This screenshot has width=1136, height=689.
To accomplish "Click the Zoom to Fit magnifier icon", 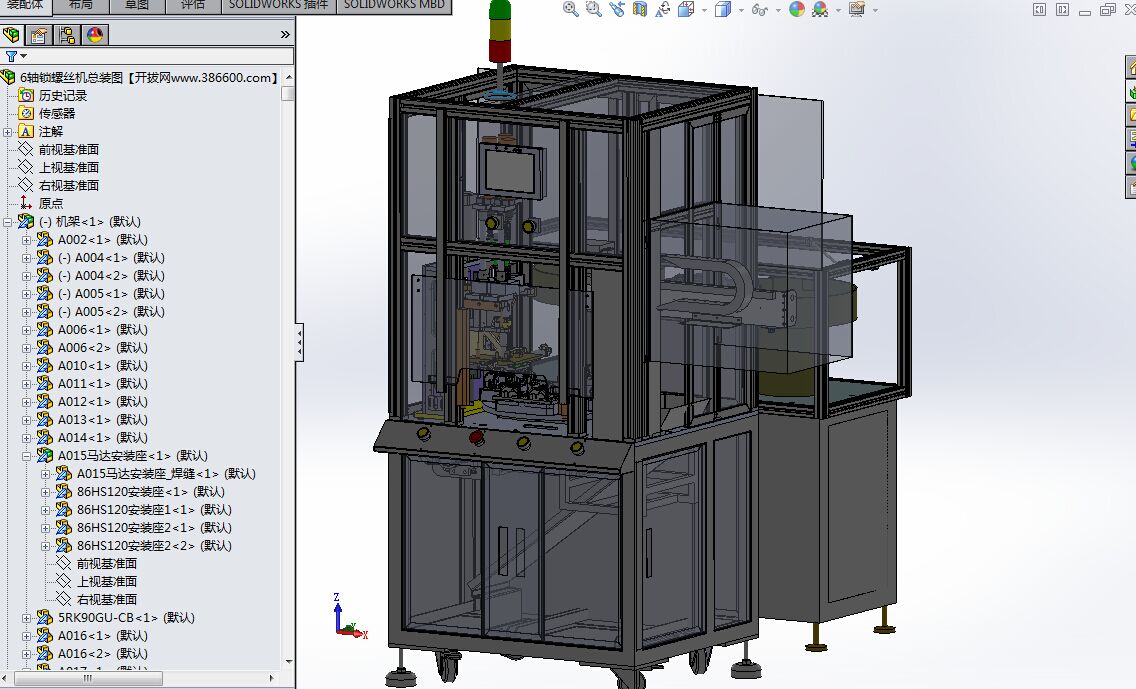I will point(570,9).
